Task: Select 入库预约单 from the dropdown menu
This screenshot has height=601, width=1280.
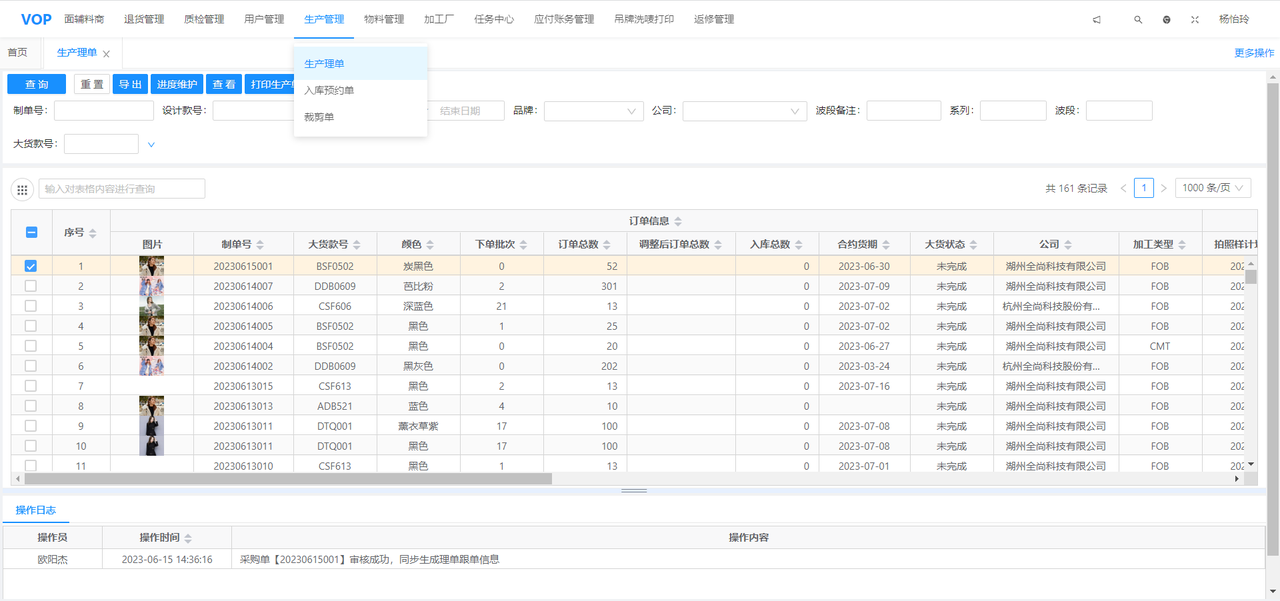Action: 329,90
